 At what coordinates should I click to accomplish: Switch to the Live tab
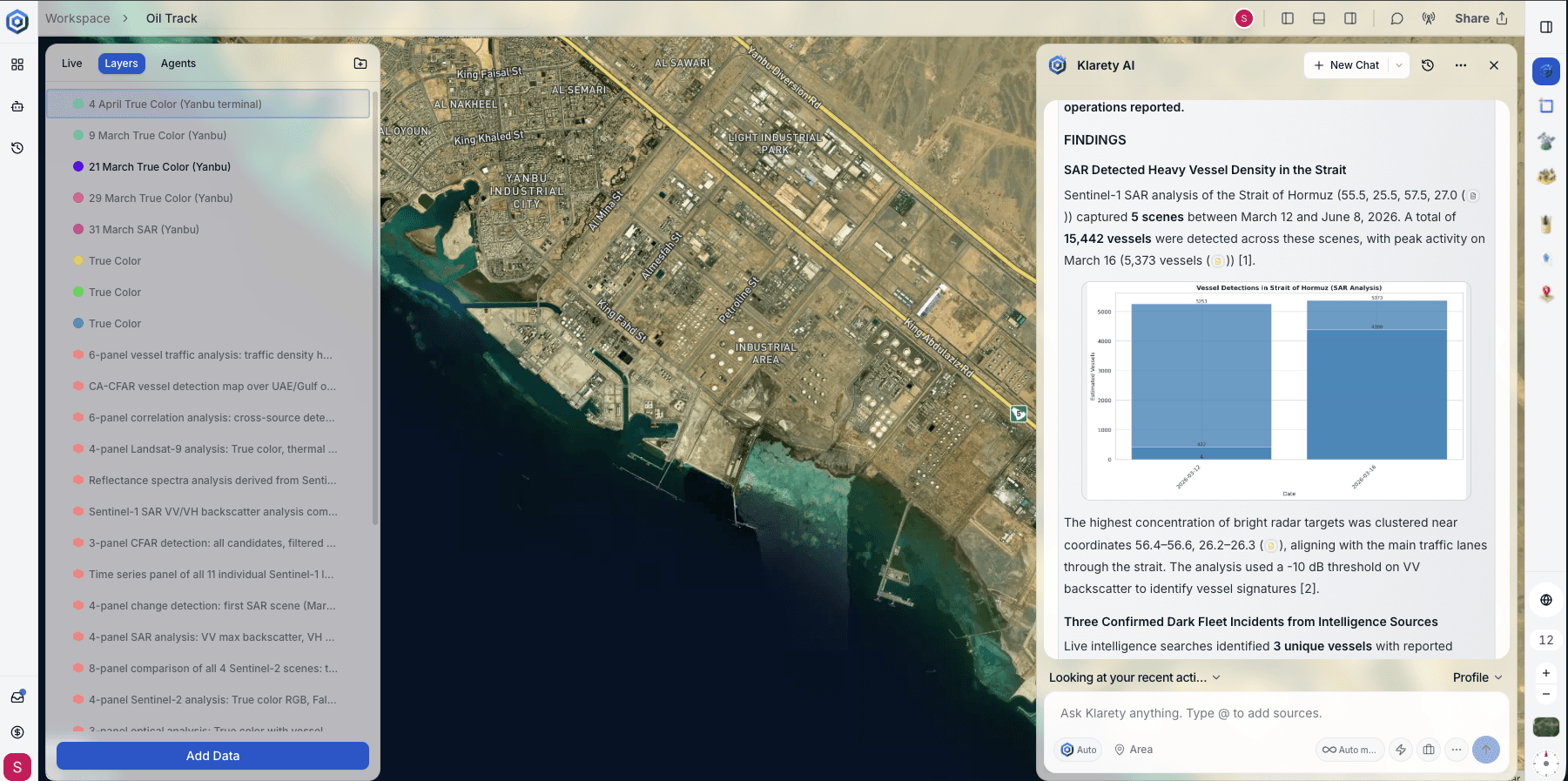71,64
